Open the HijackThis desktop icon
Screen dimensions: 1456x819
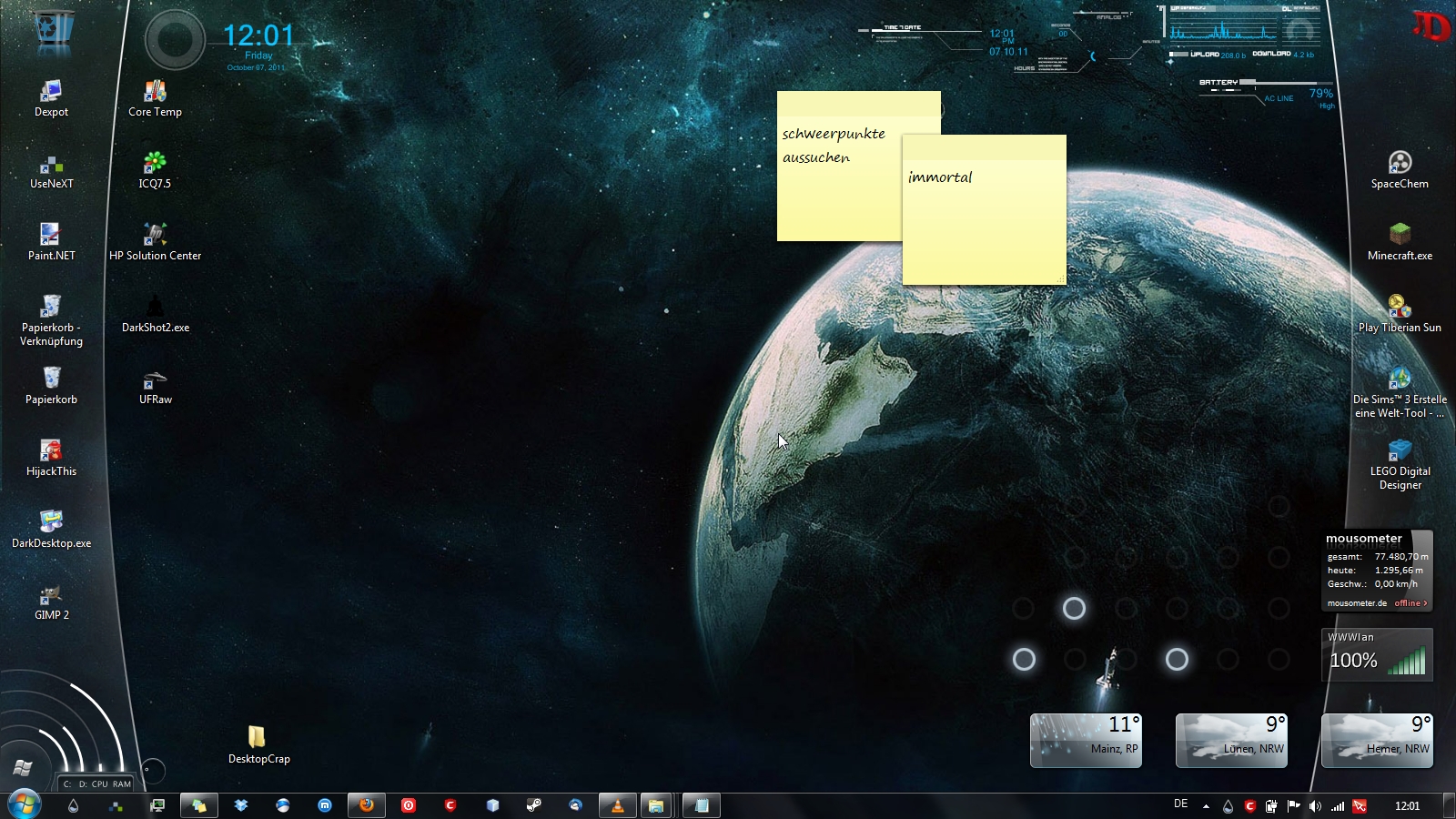(x=51, y=452)
